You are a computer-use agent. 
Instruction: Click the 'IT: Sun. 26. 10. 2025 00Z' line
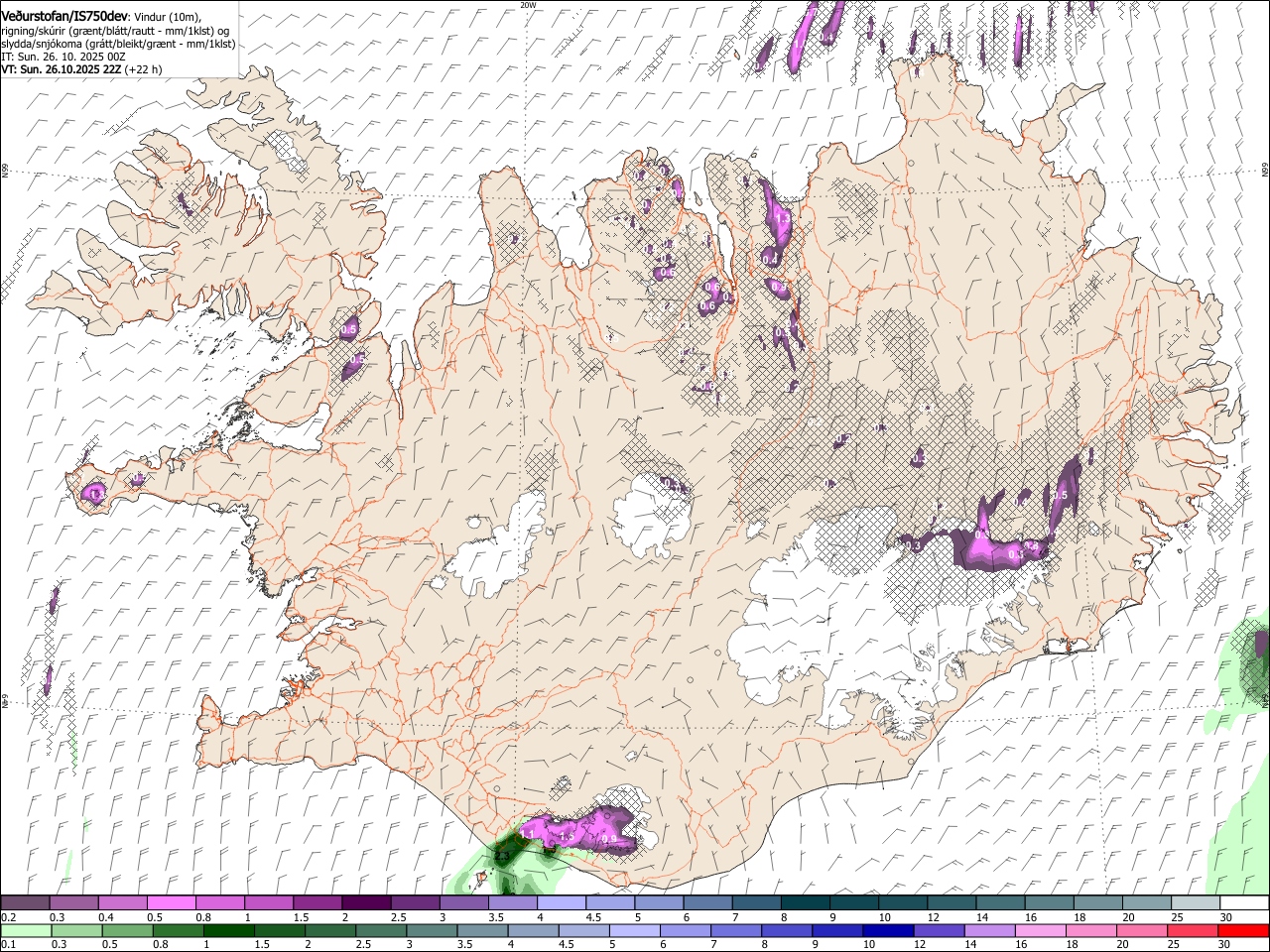(63, 57)
